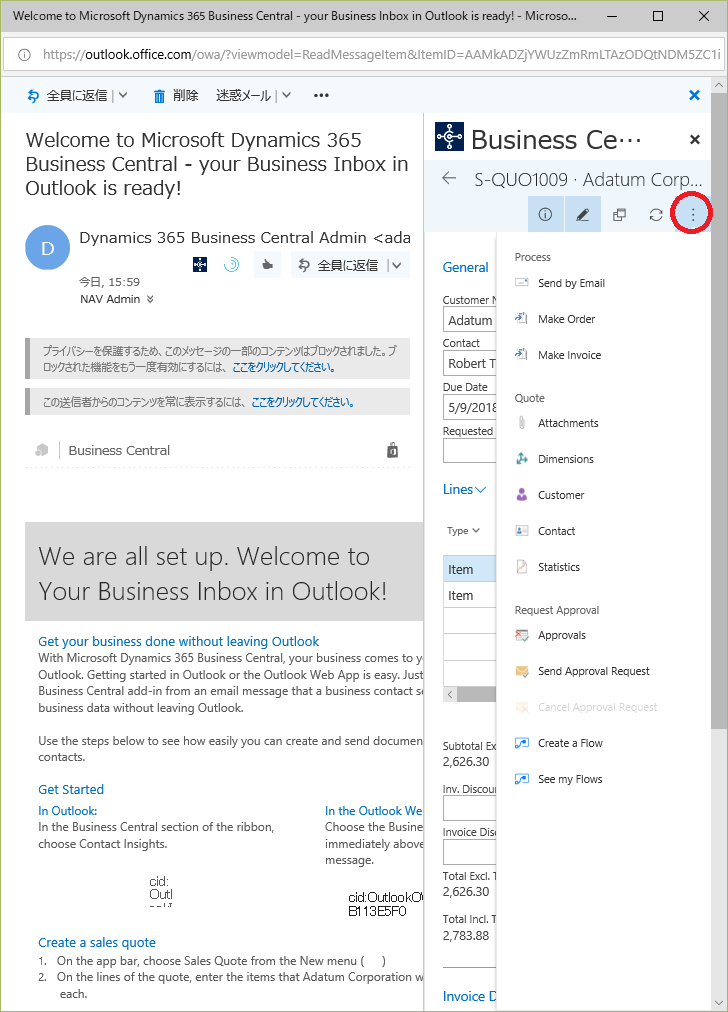Click 'Create a sales quote' link
This screenshot has height=1012, width=728.
pos(97,943)
